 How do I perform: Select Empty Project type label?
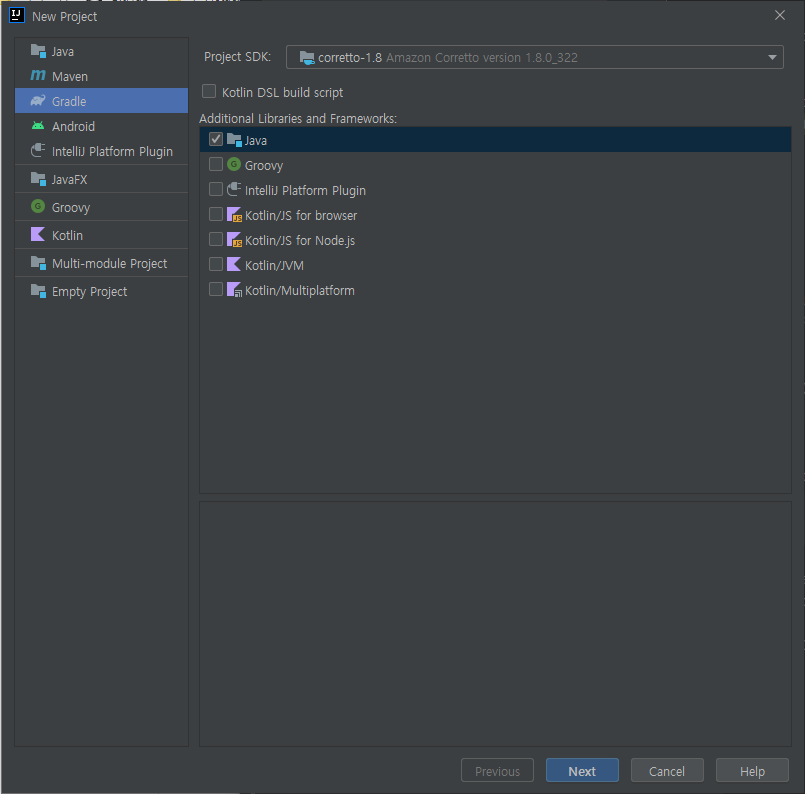click(89, 292)
